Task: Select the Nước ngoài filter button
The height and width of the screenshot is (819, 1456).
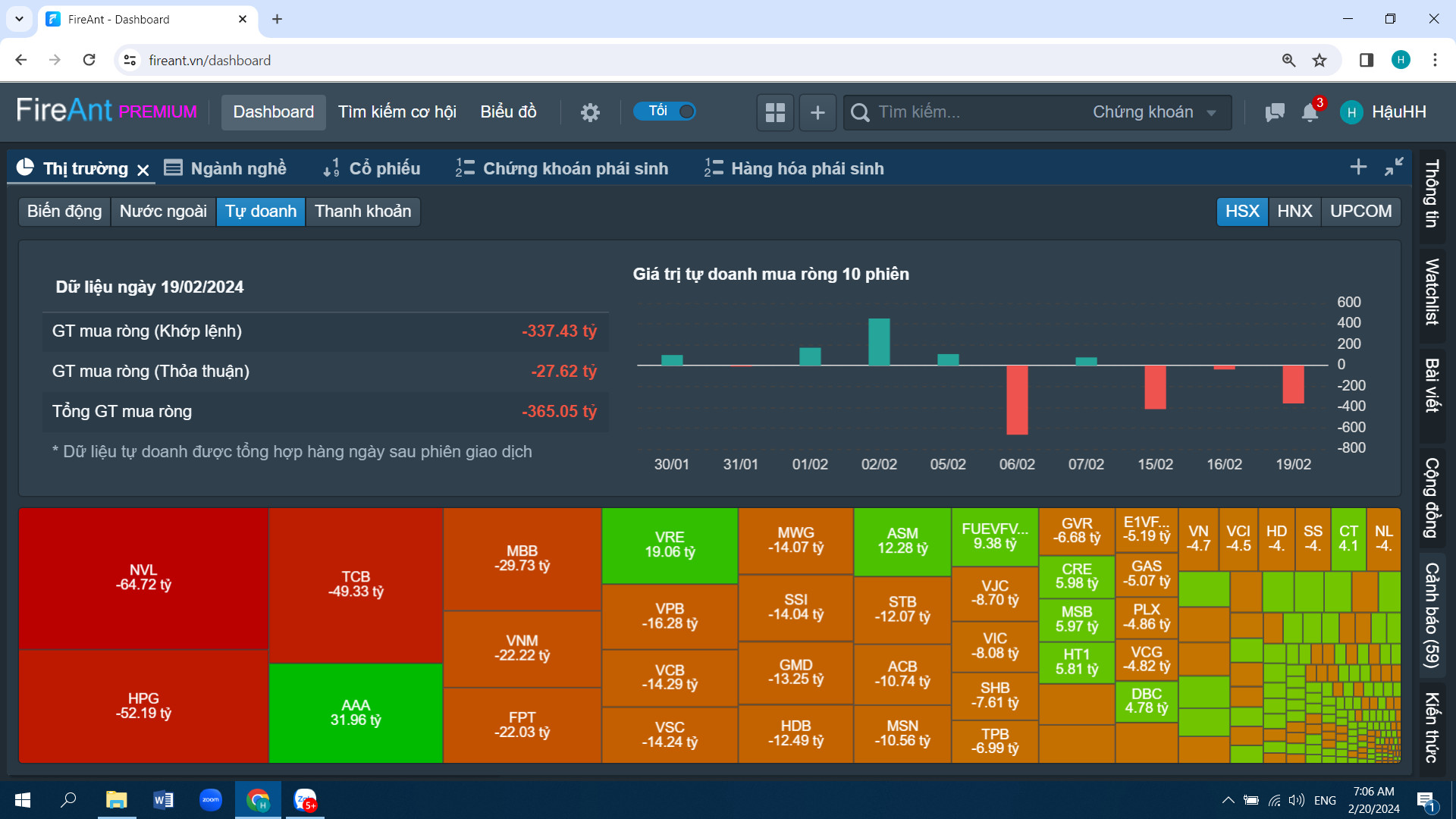Action: tap(163, 211)
